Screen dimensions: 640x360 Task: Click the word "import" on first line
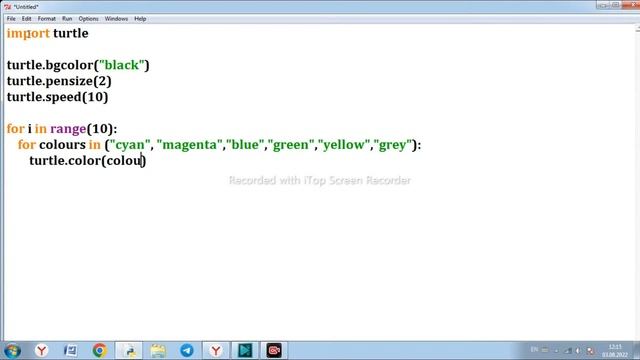[x=28, y=33]
